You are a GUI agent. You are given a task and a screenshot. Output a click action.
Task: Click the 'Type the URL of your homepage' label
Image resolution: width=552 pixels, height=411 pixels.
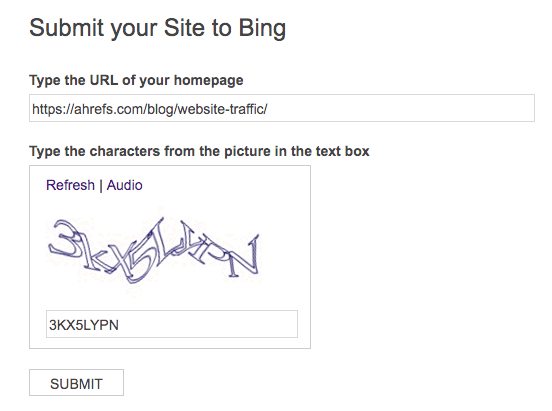136,80
